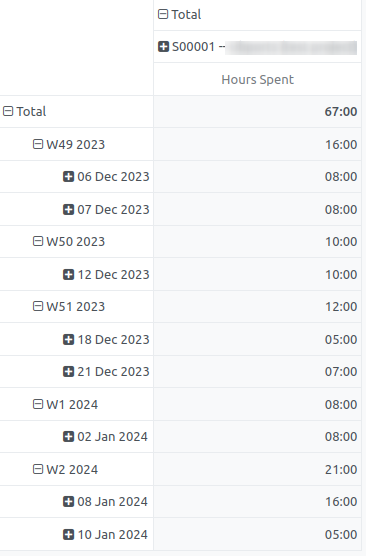Expand the 08 Jan 2024 plus icon
Image resolution: width=366 pixels, height=556 pixels.
coord(68,502)
